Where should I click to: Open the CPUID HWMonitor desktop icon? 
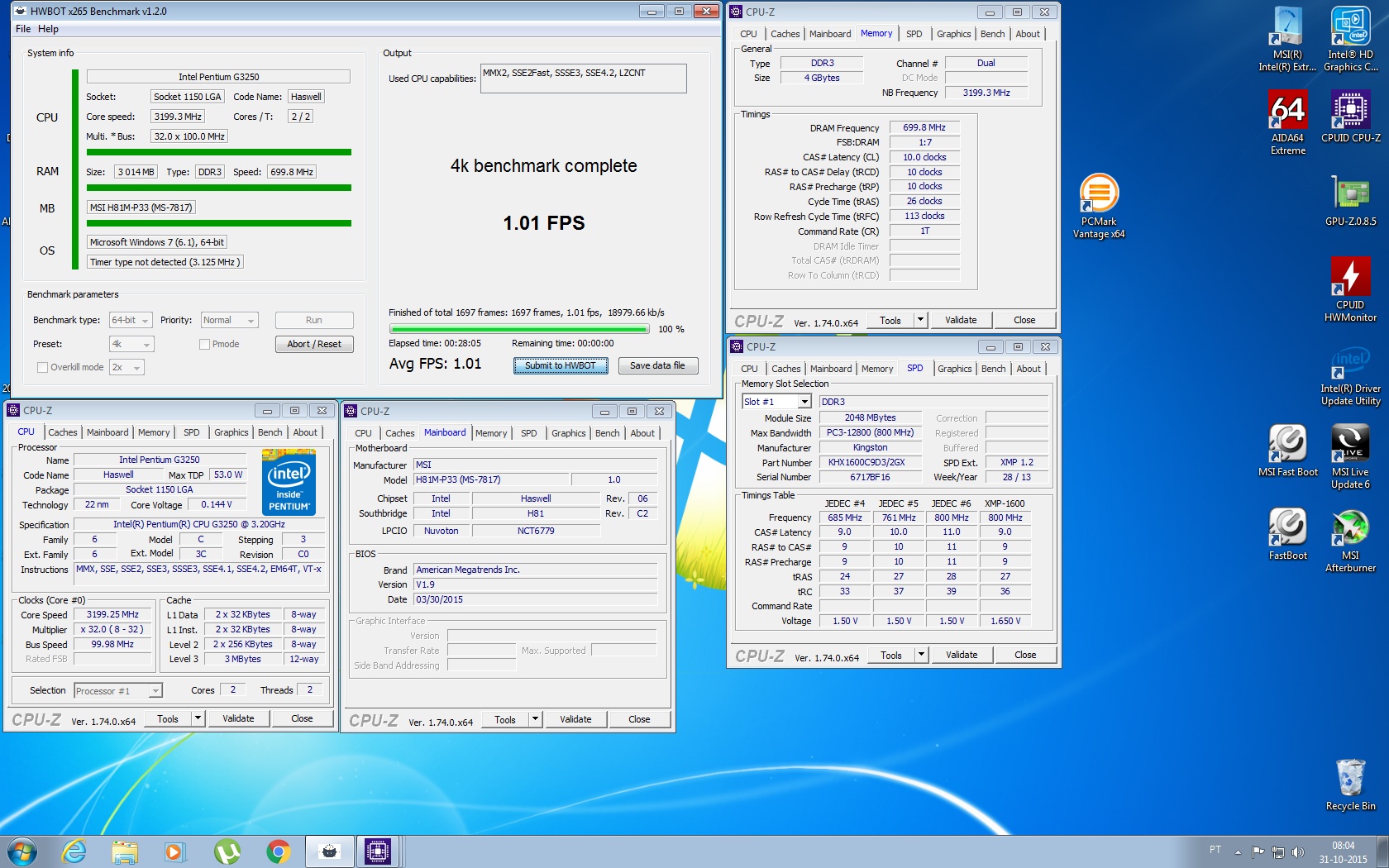pos(1351,289)
